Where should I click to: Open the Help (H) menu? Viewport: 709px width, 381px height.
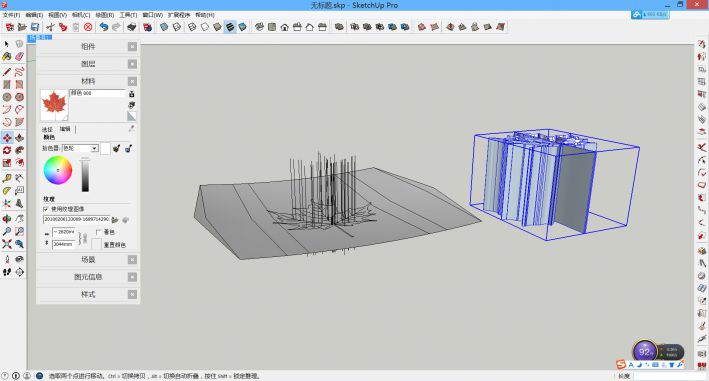click(x=205, y=15)
